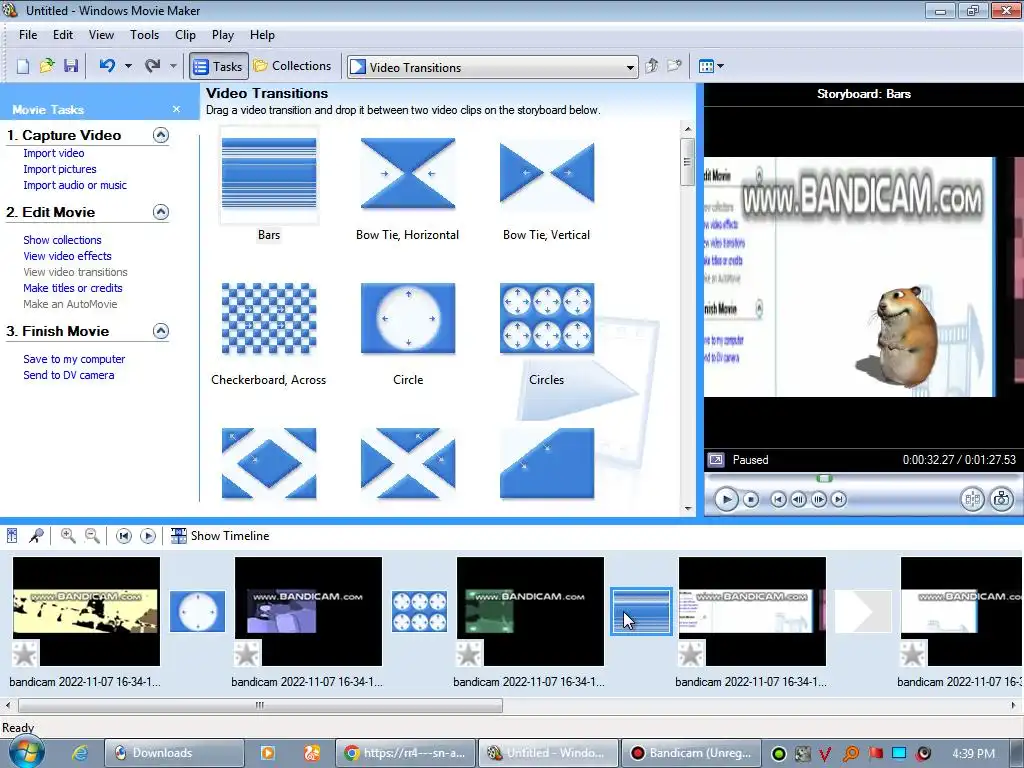Select the Circles transition in the collection

[547, 319]
